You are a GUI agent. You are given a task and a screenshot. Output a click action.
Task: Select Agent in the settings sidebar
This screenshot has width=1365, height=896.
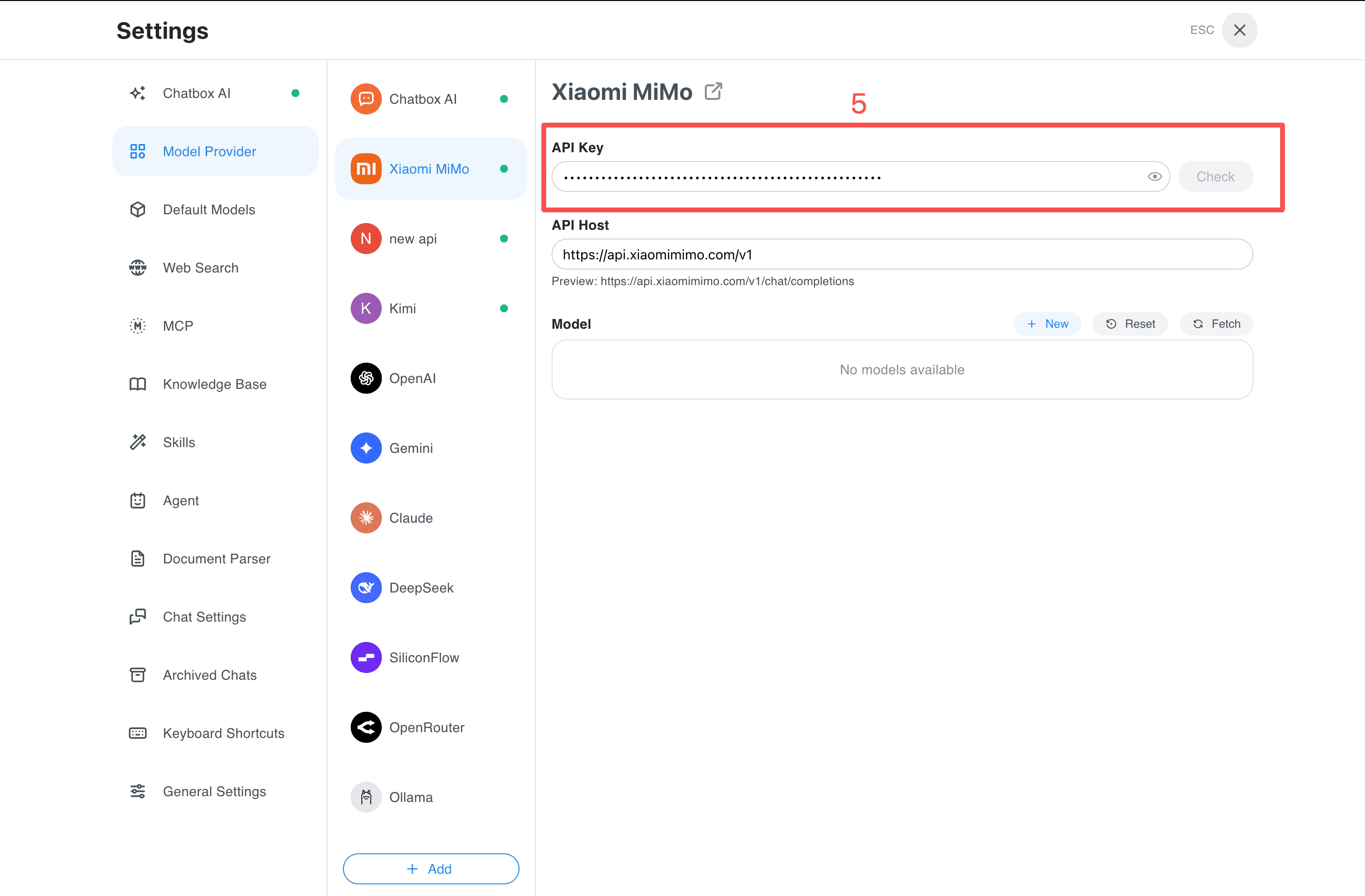click(180, 500)
